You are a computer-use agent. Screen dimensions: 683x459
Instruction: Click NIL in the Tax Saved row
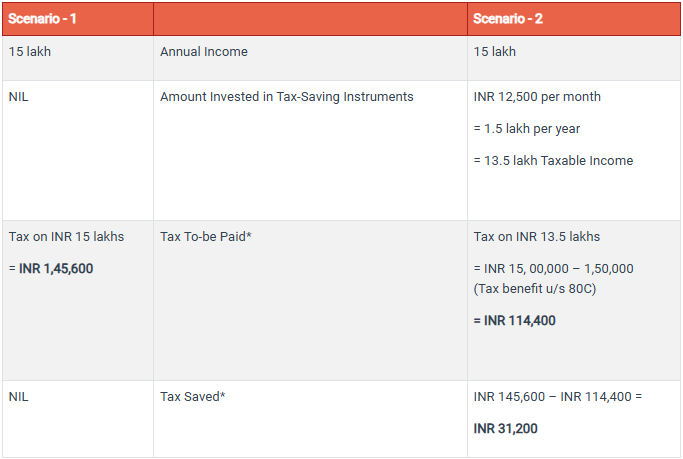(x=19, y=397)
